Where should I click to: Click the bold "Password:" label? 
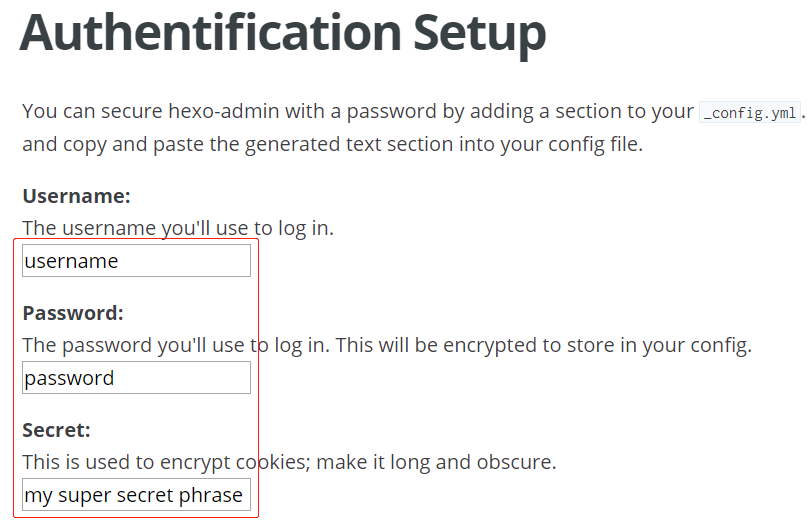click(x=72, y=312)
